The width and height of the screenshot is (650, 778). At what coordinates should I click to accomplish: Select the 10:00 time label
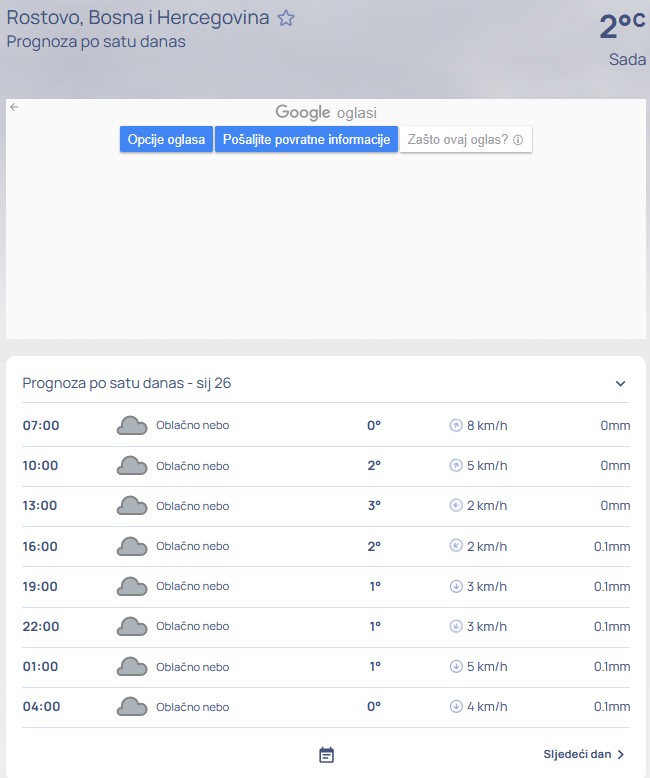[40, 465]
